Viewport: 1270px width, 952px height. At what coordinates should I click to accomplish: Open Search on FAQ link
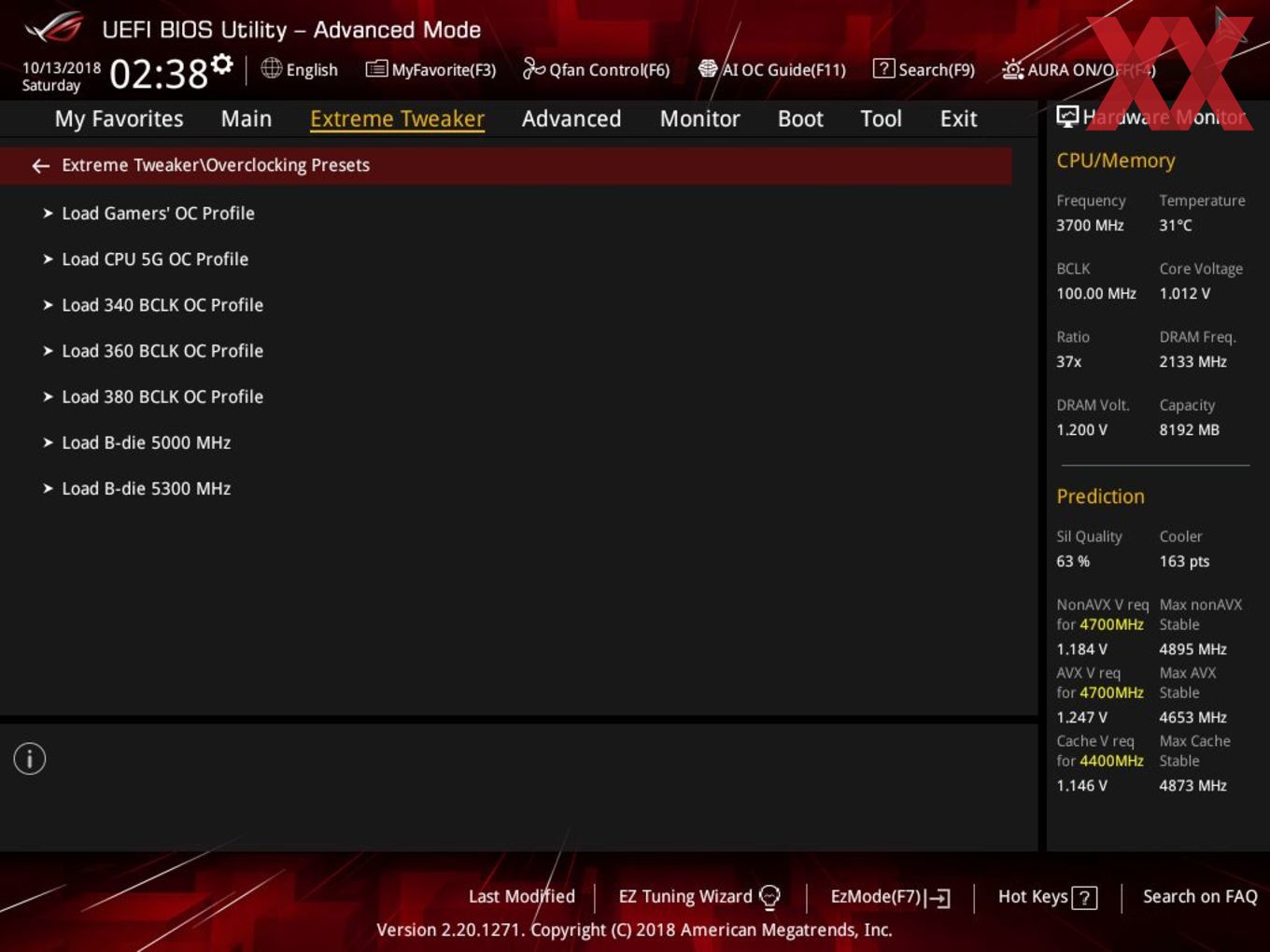point(1200,896)
